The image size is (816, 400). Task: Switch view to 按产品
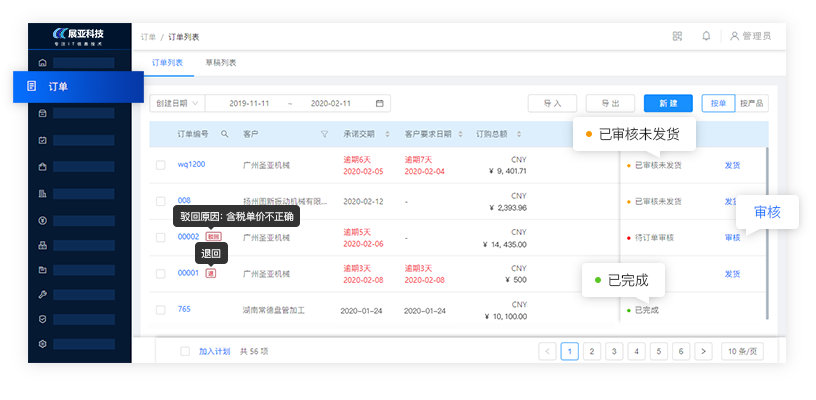point(751,103)
